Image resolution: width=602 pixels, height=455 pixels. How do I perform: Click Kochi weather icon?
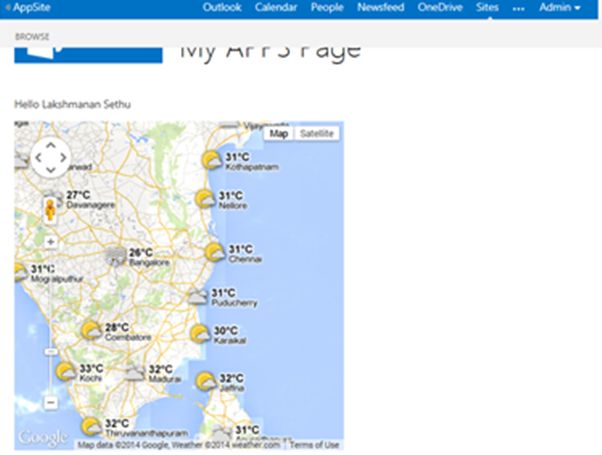(66, 372)
